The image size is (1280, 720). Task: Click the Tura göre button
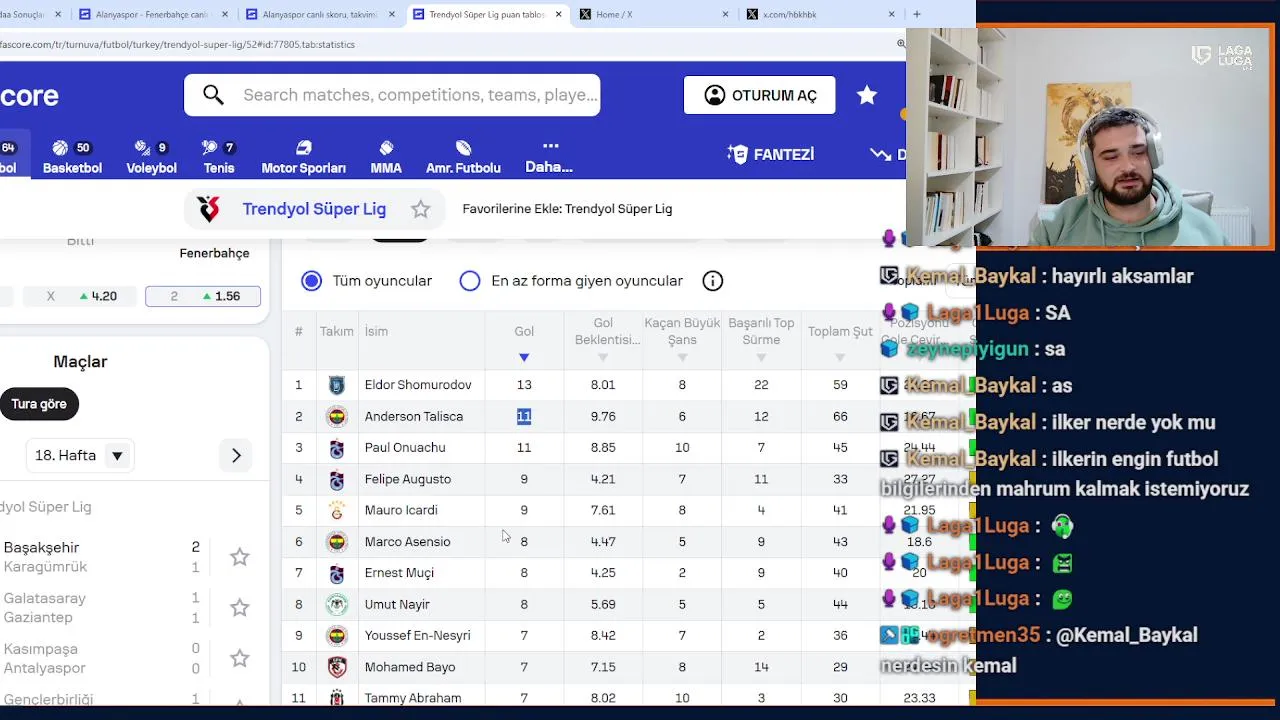click(x=39, y=404)
